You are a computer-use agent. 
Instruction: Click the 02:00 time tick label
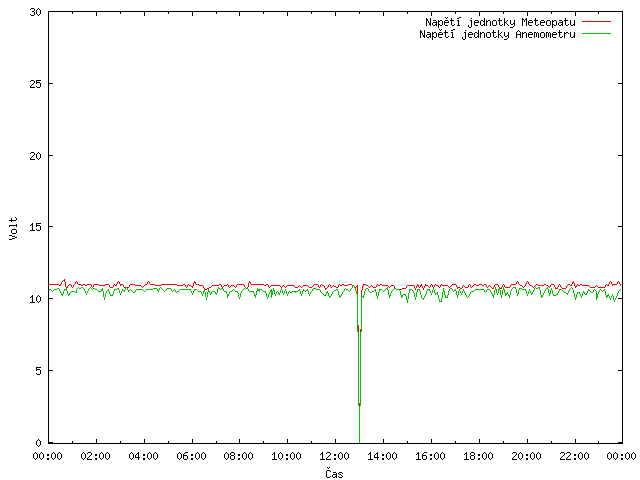click(96, 456)
